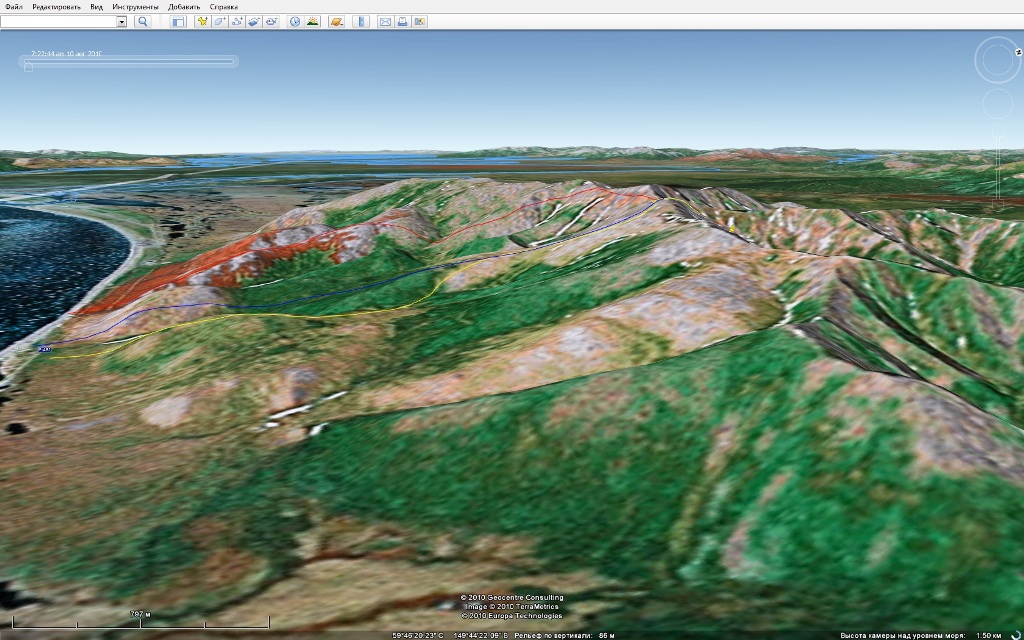The image size is (1024, 640).
Task: Select the Add Placemark pushpin tool
Action: (202, 21)
